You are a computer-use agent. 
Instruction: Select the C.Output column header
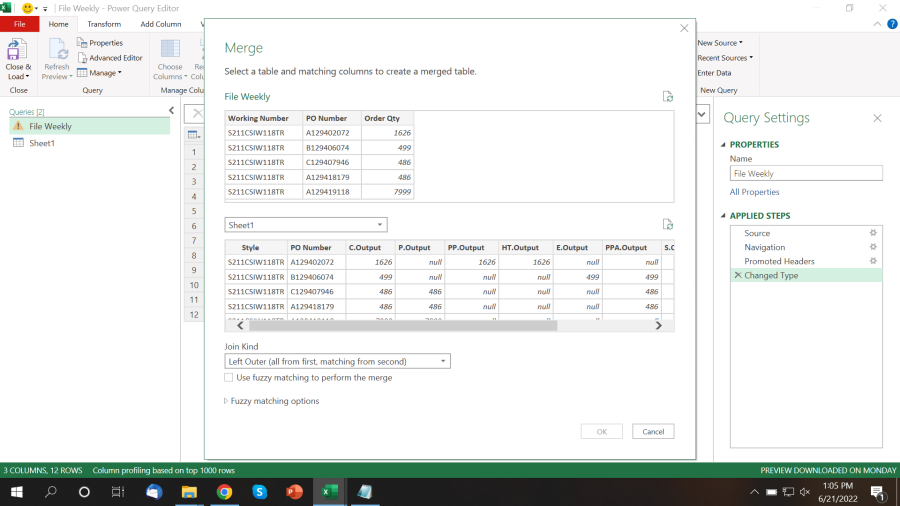[x=370, y=248]
